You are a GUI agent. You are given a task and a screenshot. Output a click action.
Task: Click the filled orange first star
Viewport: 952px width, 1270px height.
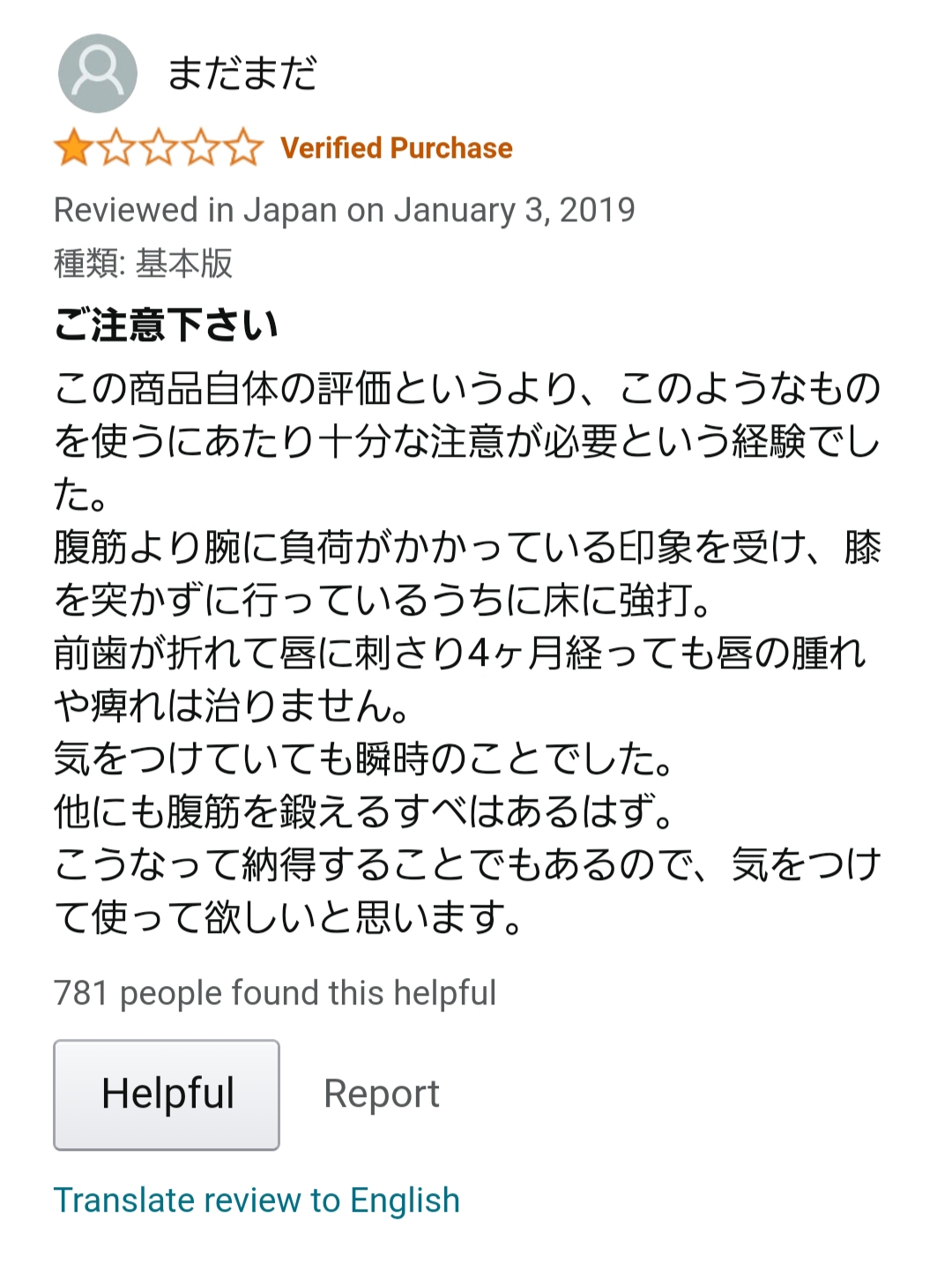pyautogui.click(x=73, y=147)
